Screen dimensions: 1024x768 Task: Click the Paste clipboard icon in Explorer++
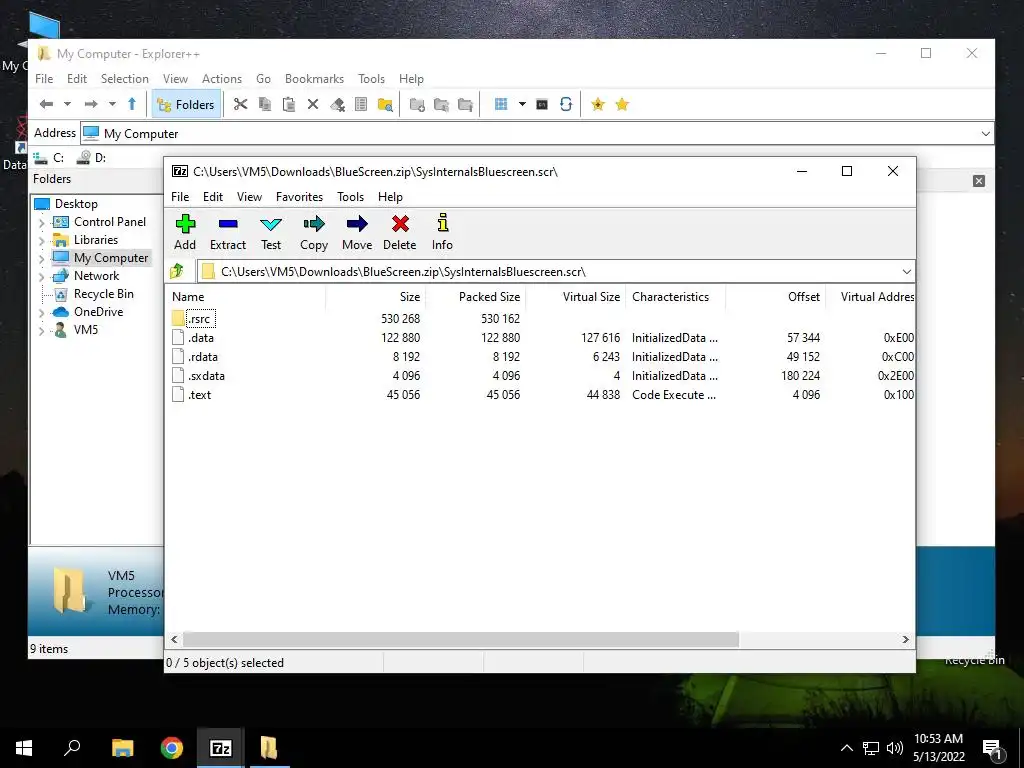(x=289, y=104)
